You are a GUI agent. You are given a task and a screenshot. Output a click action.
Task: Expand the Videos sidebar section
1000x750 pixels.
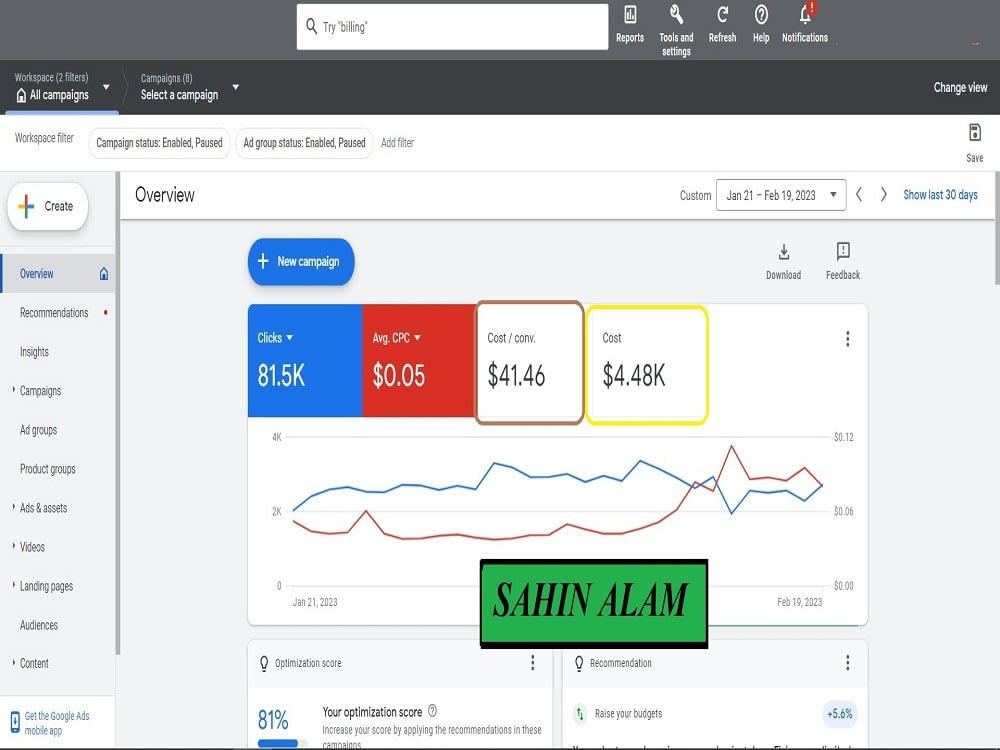coord(13,546)
